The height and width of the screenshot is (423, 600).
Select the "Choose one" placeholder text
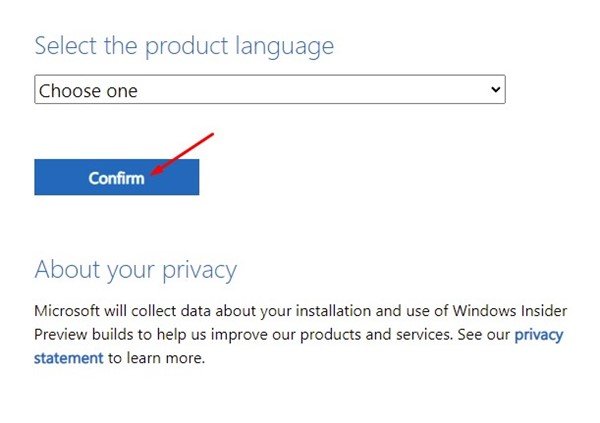(88, 91)
